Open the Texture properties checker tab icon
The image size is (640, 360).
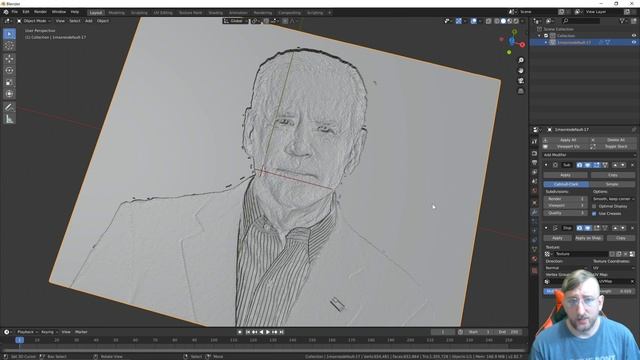534,270
